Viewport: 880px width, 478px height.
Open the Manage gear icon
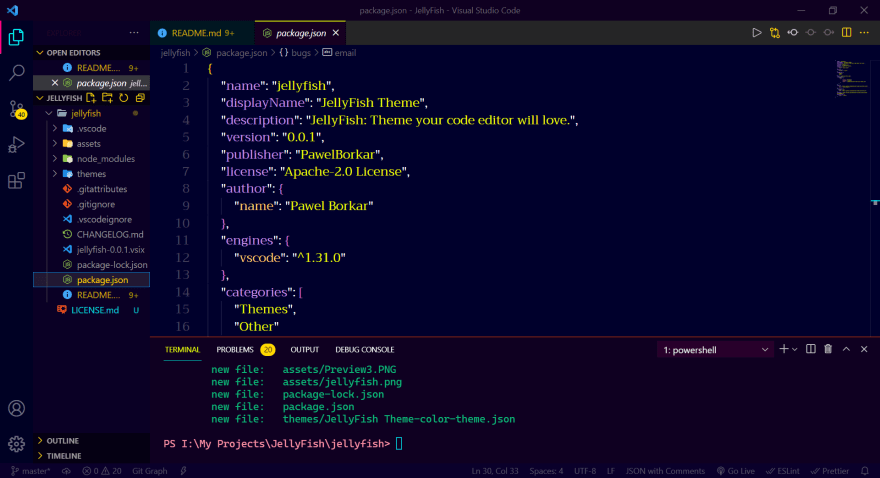click(16, 444)
